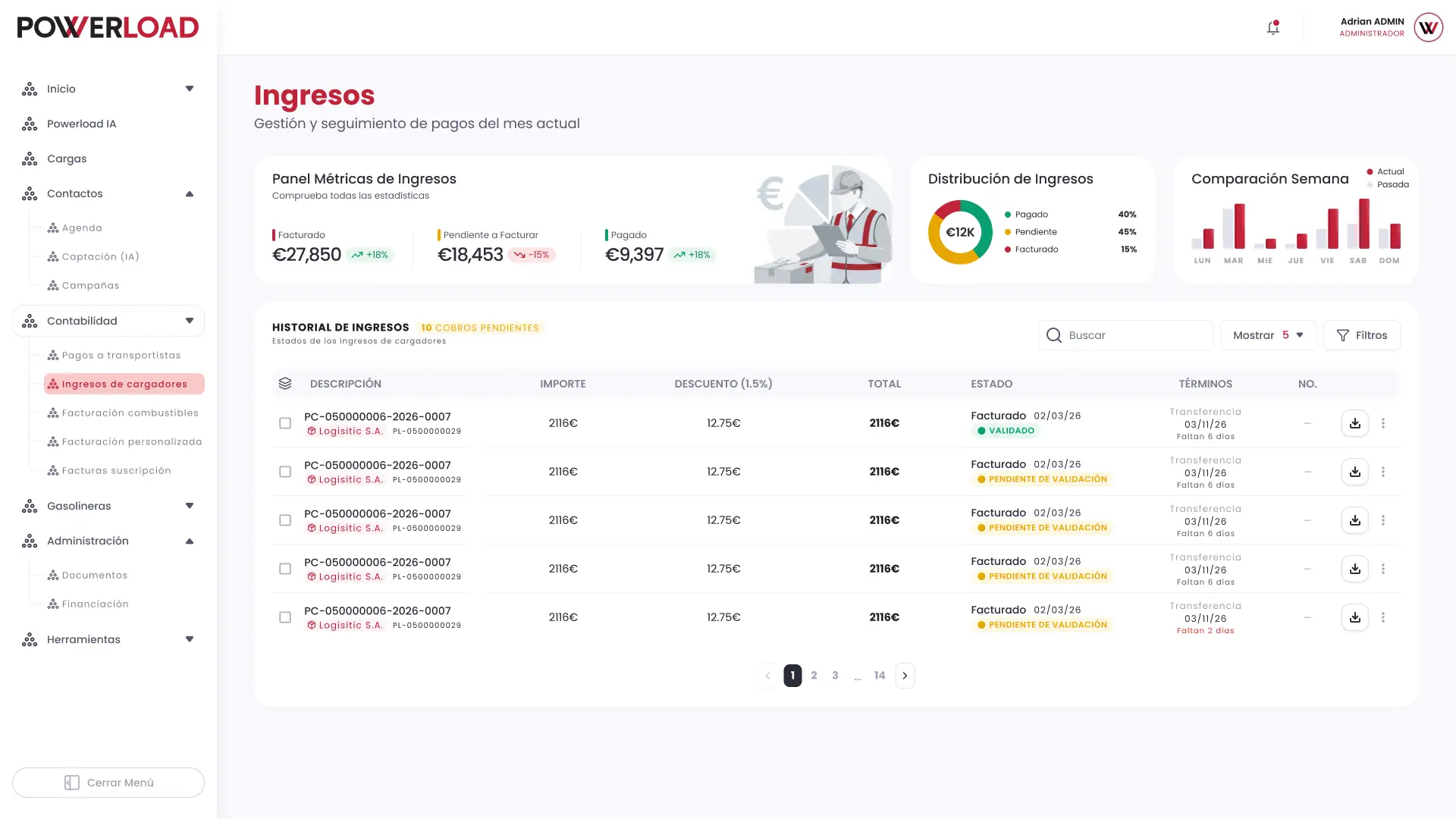Screen dimensions: 1456x819
Task: Tick the checkbox of the third table row
Action: tap(285, 520)
